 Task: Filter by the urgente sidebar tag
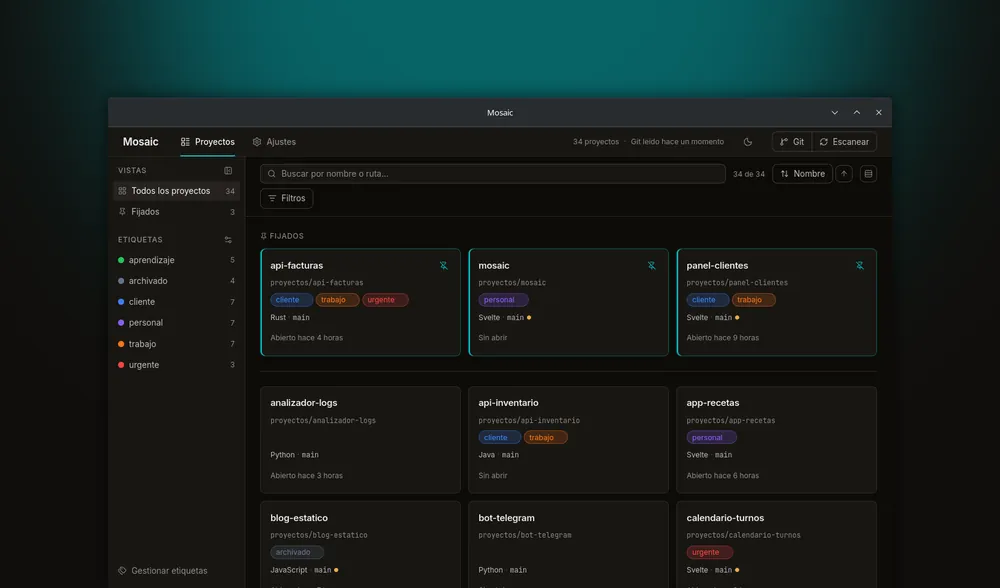tap(177, 365)
